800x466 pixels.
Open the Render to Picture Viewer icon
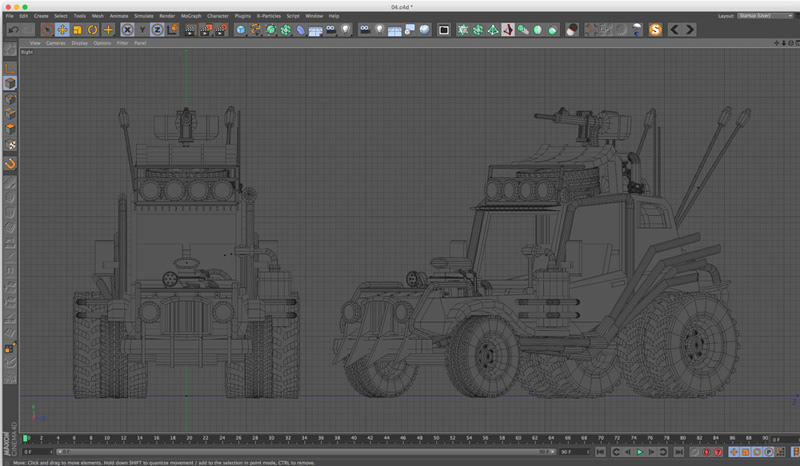[206, 30]
